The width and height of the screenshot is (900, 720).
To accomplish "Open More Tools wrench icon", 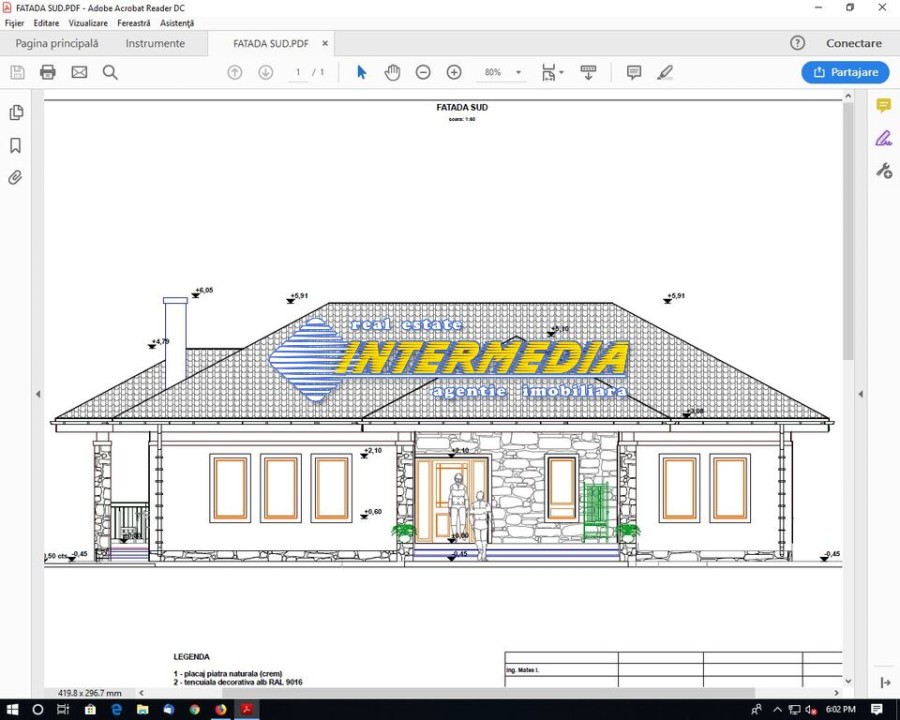I will tap(883, 171).
